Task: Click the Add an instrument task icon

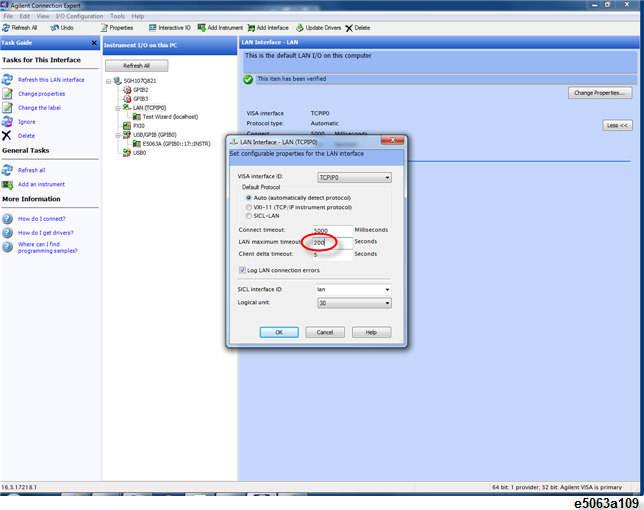Action: click(7, 184)
